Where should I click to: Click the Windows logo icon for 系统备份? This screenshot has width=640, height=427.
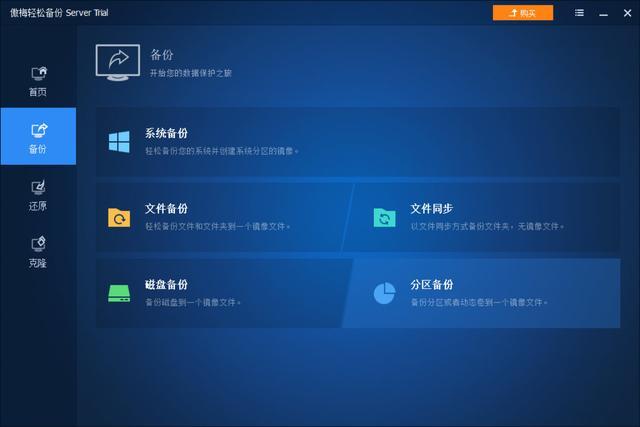tap(119, 142)
